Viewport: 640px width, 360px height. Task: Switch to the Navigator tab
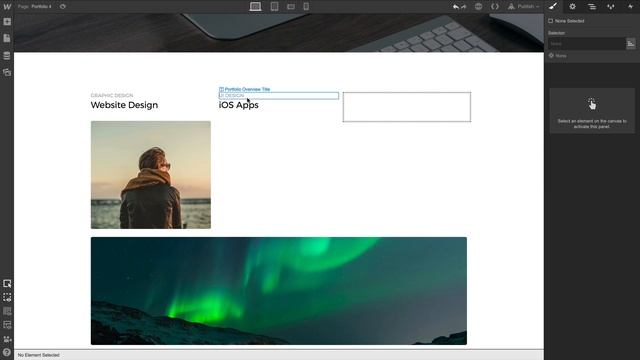tap(592, 7)
